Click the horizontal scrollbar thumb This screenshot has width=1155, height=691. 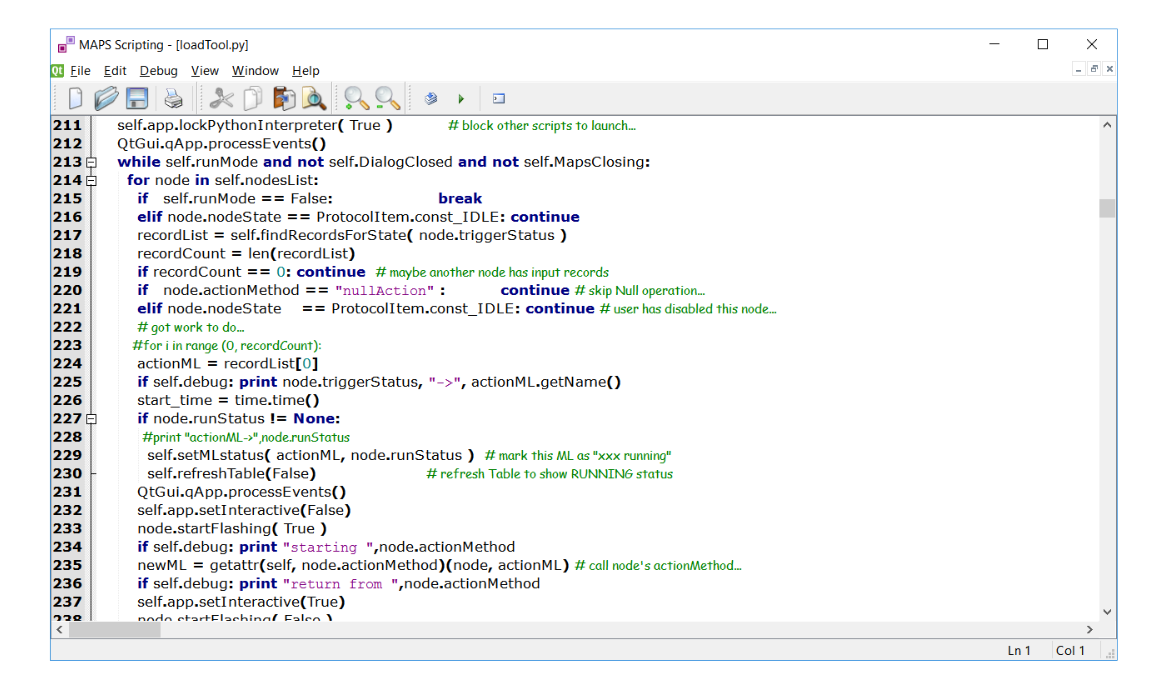point(115,630)
